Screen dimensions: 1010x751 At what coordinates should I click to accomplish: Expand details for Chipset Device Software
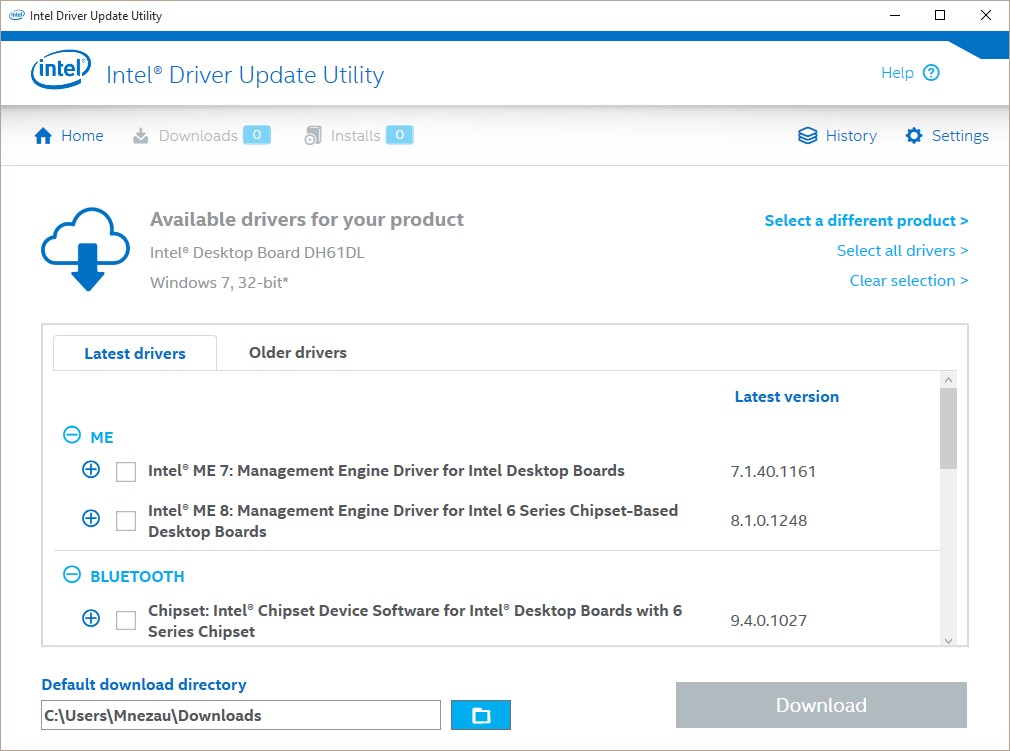(91, 618)
